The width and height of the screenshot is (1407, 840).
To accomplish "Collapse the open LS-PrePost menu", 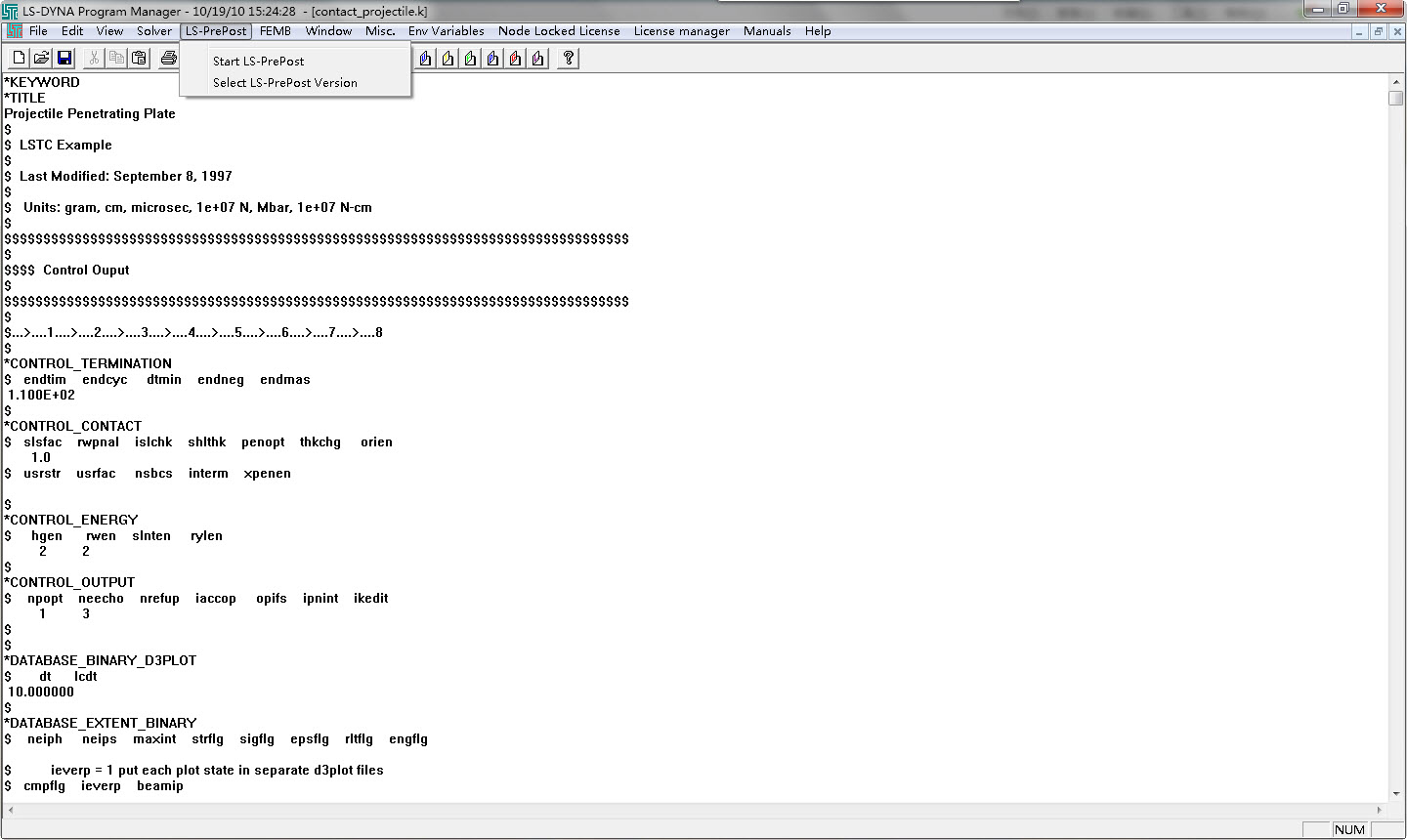I will (x=216, y=31).
